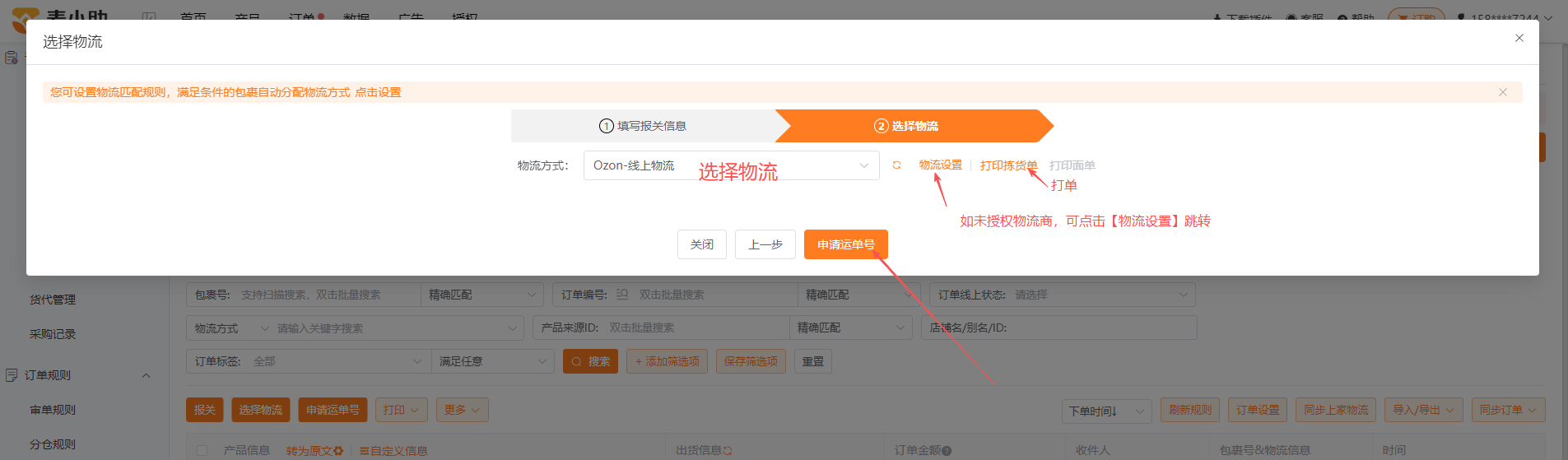Viewport: 1568px width, 460px height.
Task: Click 打印拣货单 link
Action: [x=1008, y=165]
